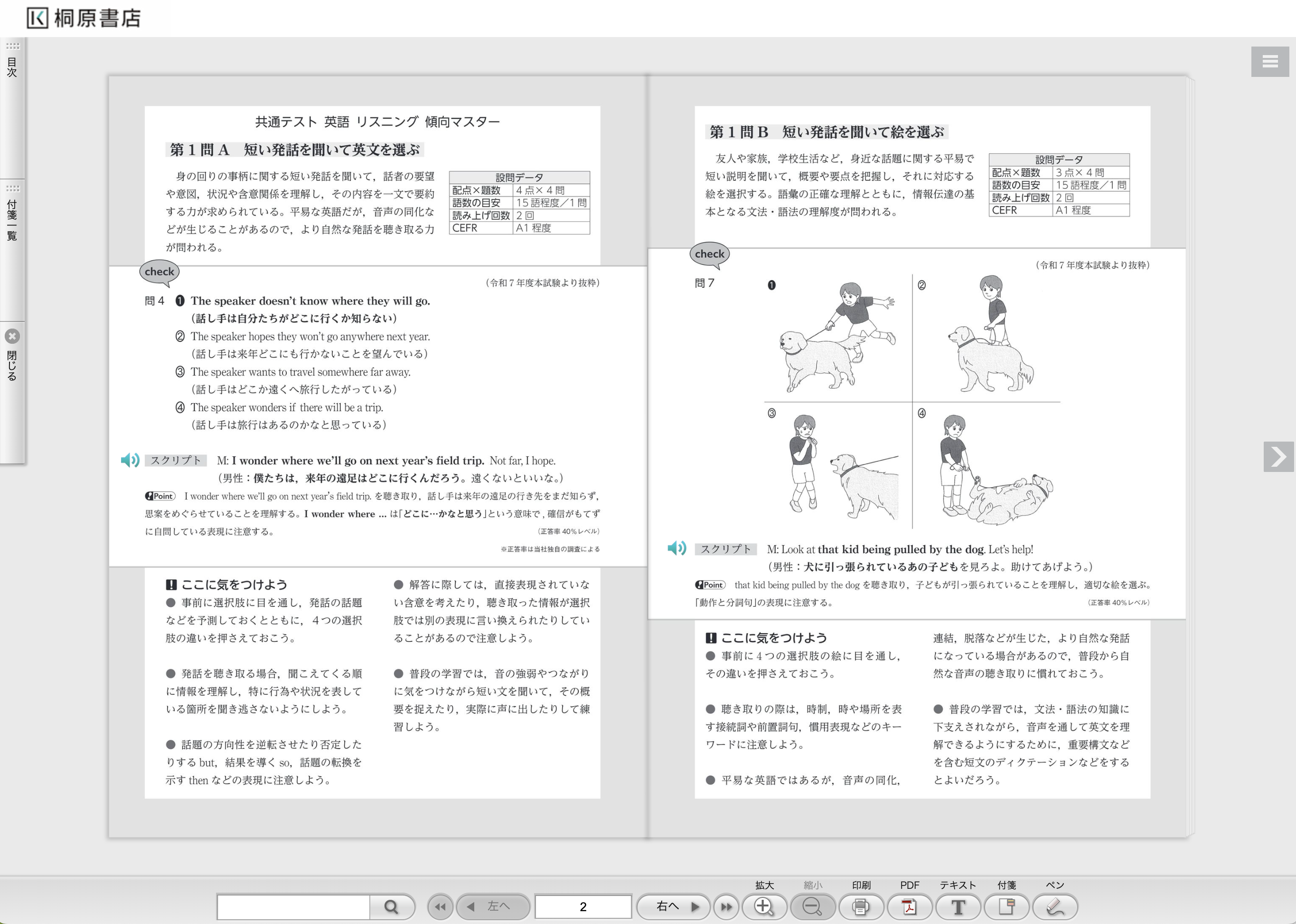The width and height of the screenshot is (1296, 924).
Task: Click answer choice 'The speaker doesn't know where they will go.'
Action: click(x=310, y=301)
